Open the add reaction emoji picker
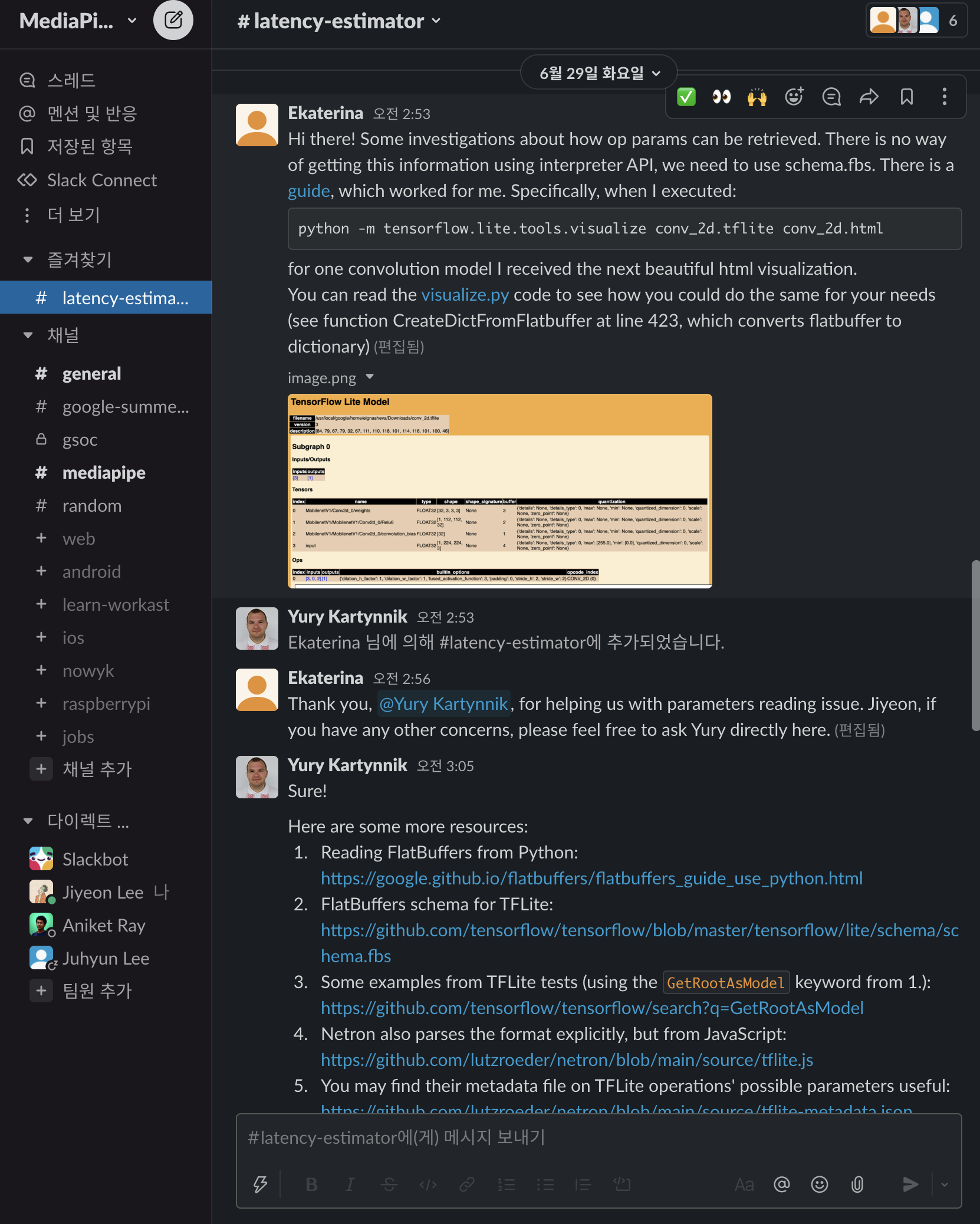Viewport: 980px width, 1224px height. 794,97
